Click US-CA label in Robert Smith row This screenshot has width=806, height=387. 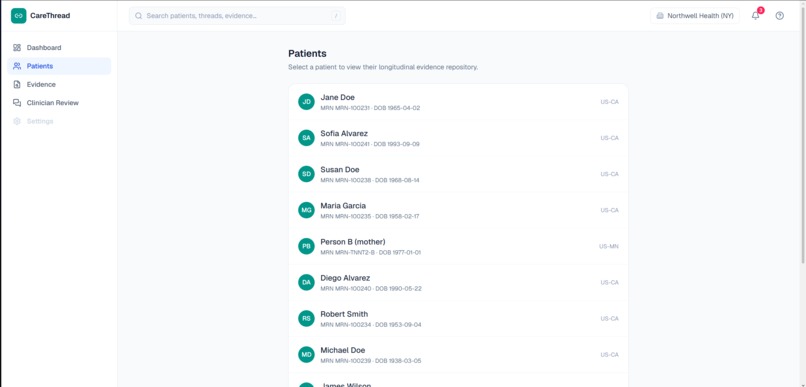coord(610,319)
